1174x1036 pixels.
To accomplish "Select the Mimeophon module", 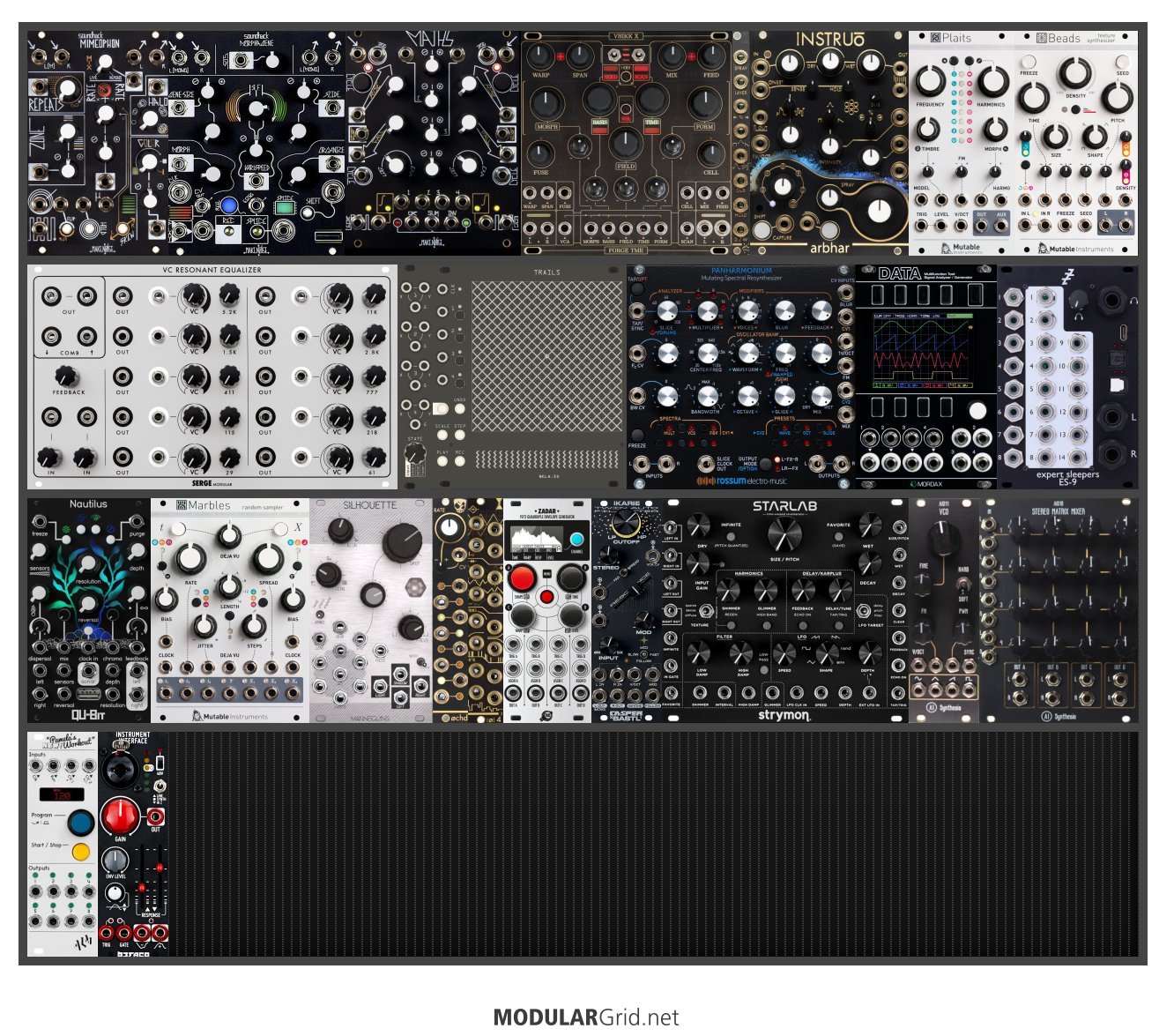I will click(x=98, y=144).
